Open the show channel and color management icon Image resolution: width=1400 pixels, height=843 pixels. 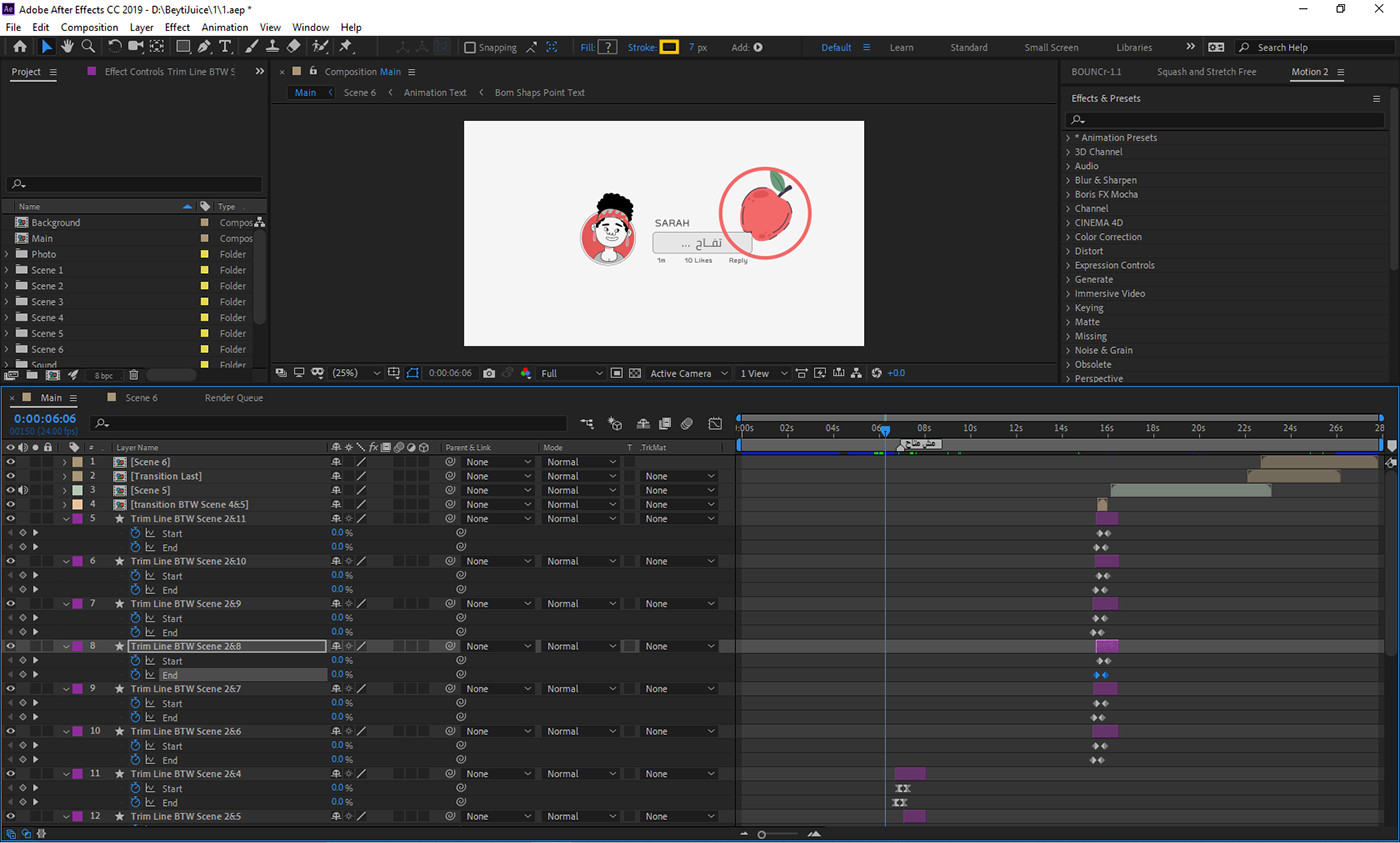[526, 373]
